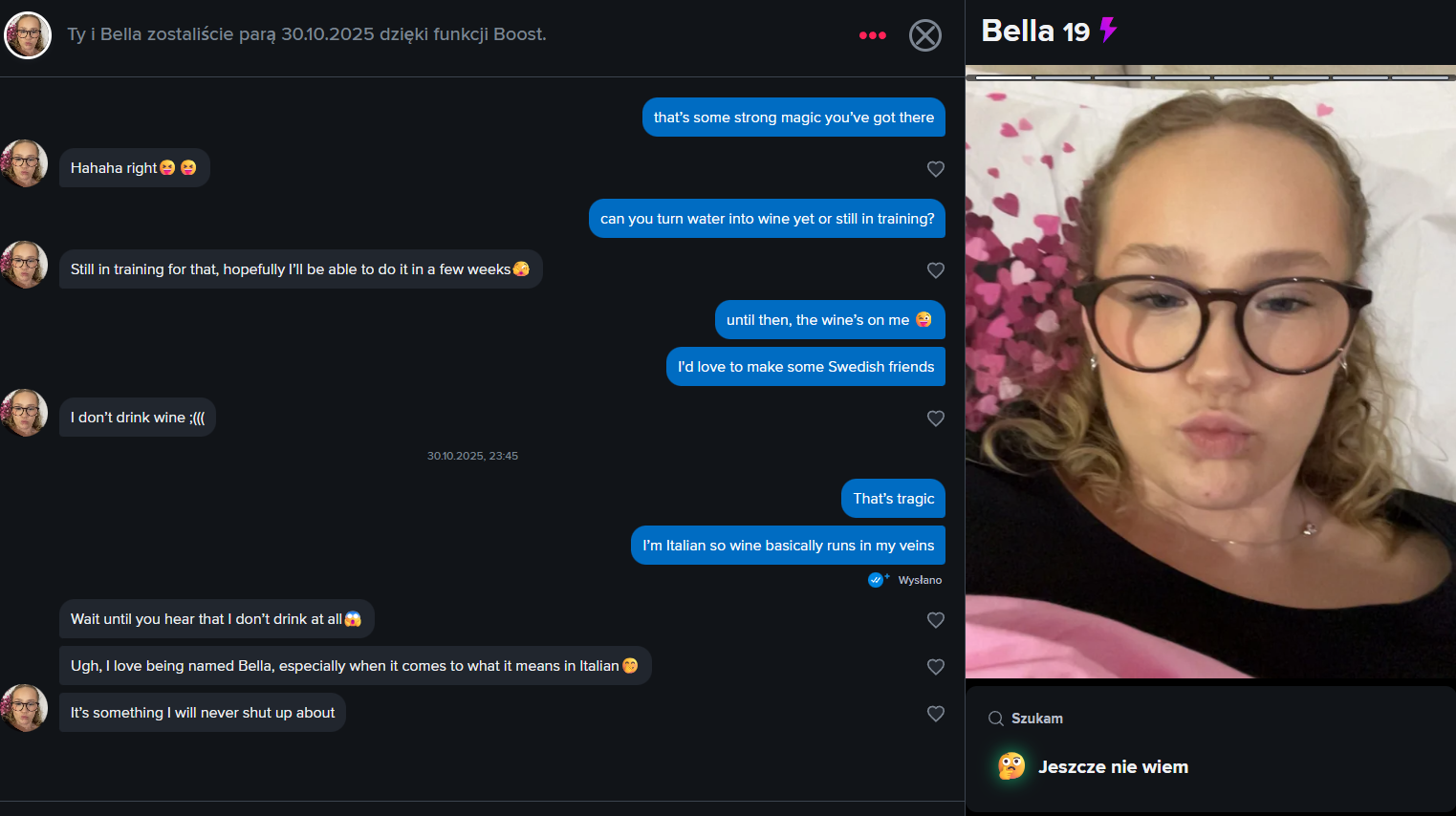Click the "I'm Italian so wine" sent message
The image size is (1456, 816).
[788, 546]
